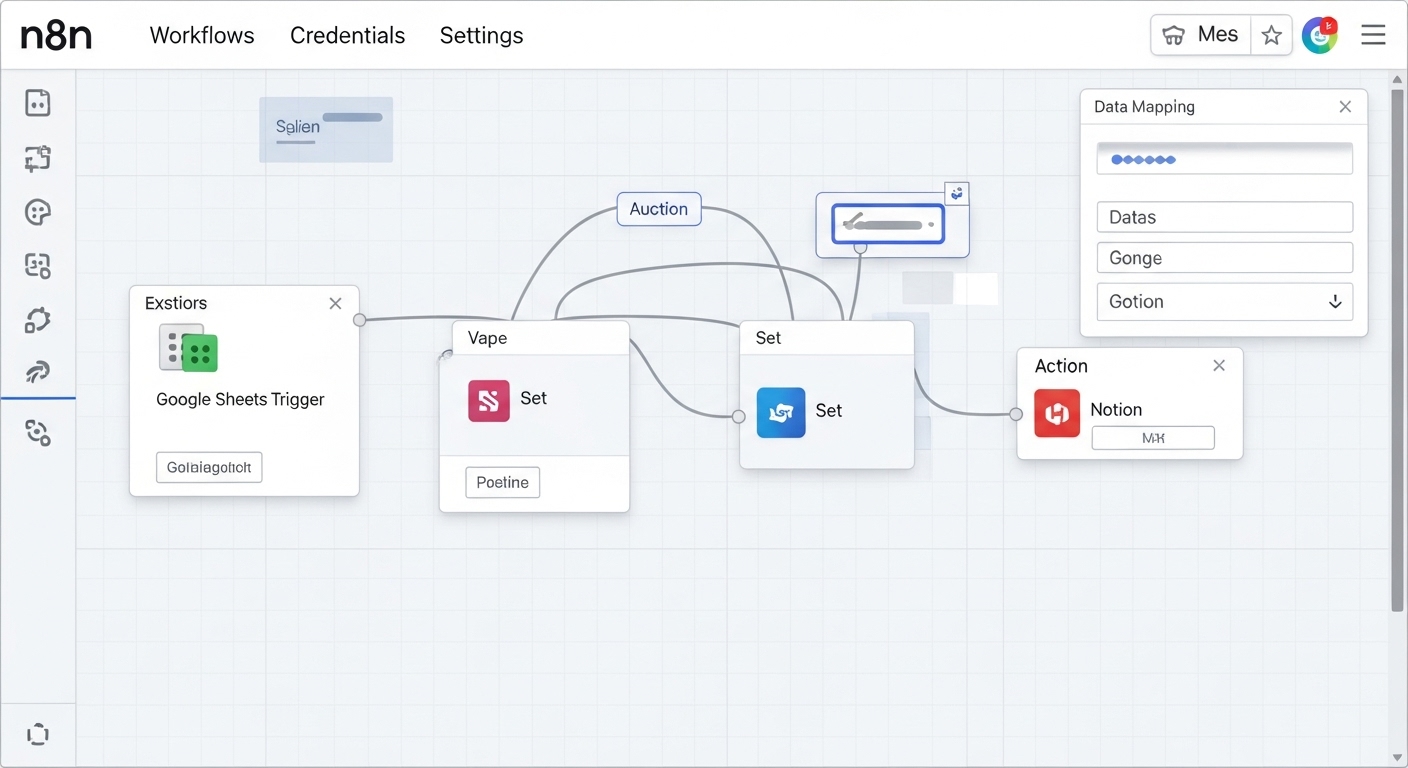This screenshot has width=1408, height=768.
Task: Open the hamburger menu icon
Action: tap(1373, 36)
